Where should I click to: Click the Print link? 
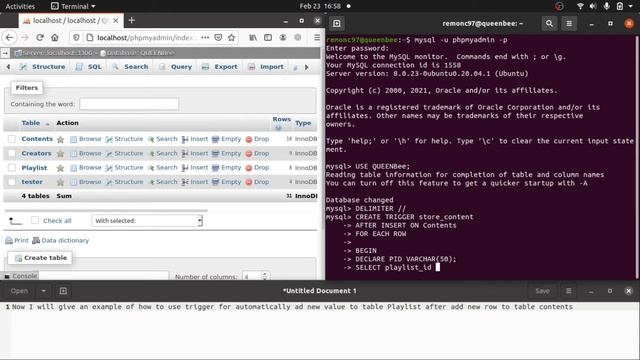coord(17,240)
